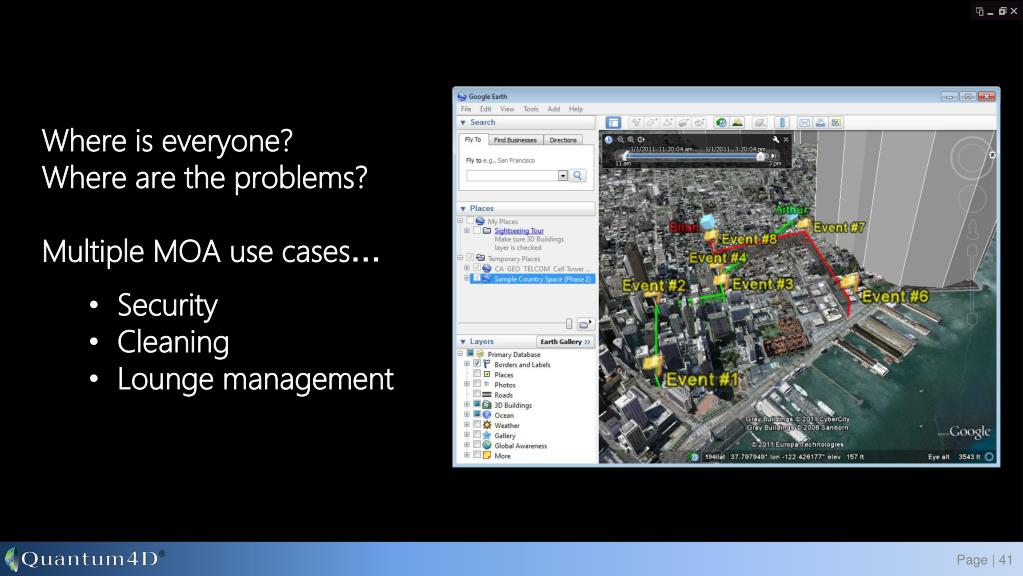Switch to the Find Businesses tab
This screenshot has width=1023, height=576.
(x=515, y=140)
